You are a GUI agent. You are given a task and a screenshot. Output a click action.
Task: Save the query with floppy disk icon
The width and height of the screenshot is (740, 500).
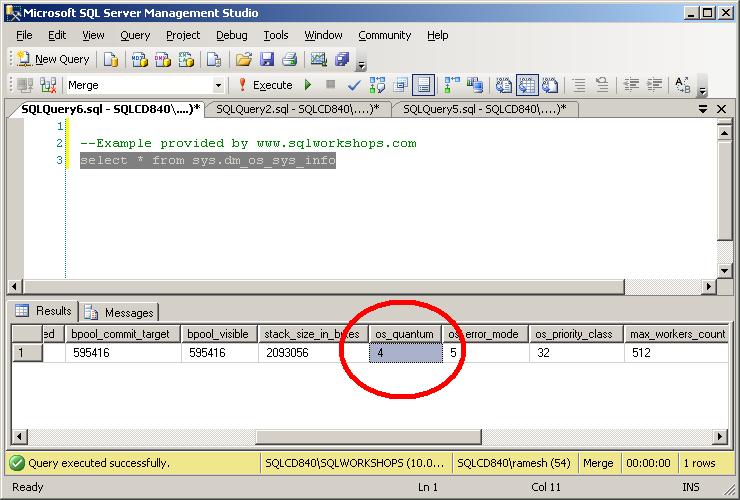click(267, 59)
